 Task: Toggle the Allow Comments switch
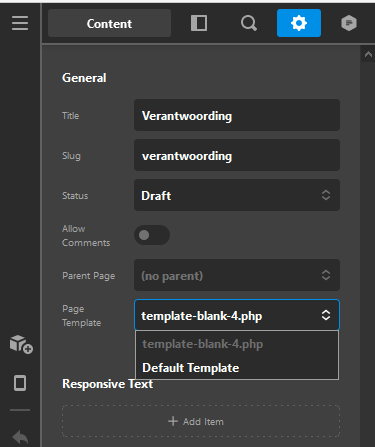pyautogui.click(x=152, y=235)
